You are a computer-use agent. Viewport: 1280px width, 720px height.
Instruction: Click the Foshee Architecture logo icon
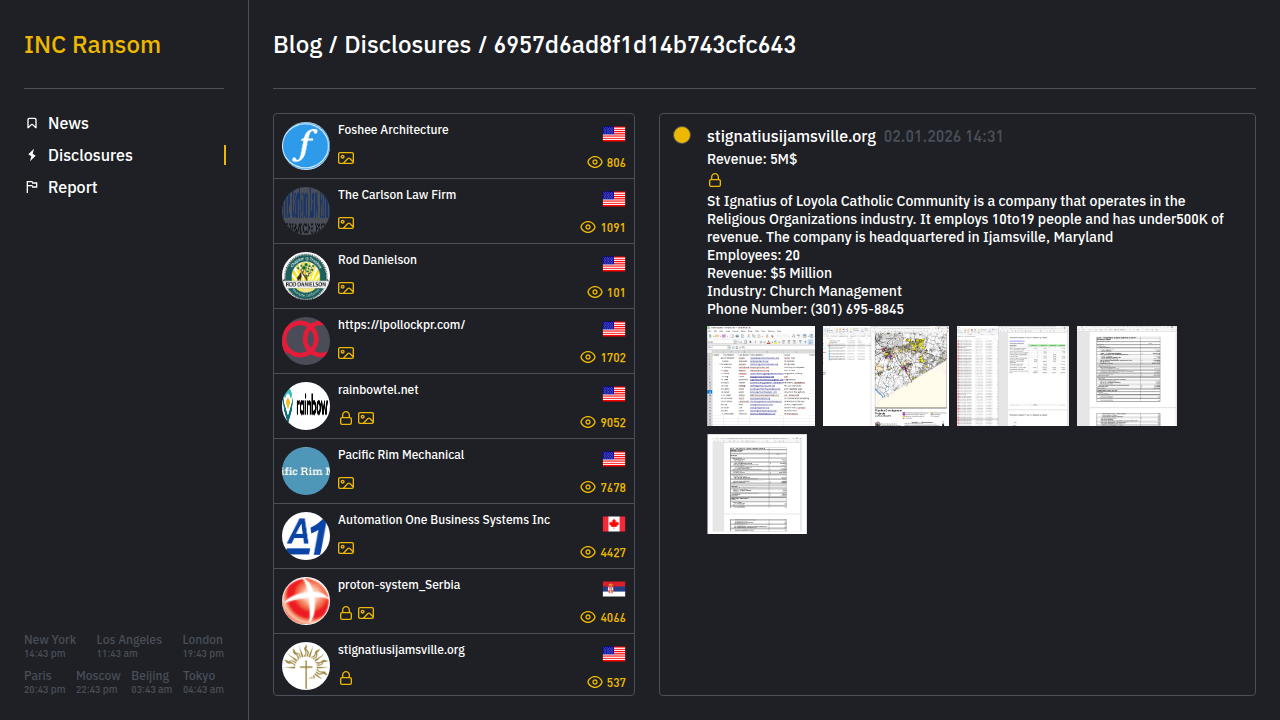[306, 146]
